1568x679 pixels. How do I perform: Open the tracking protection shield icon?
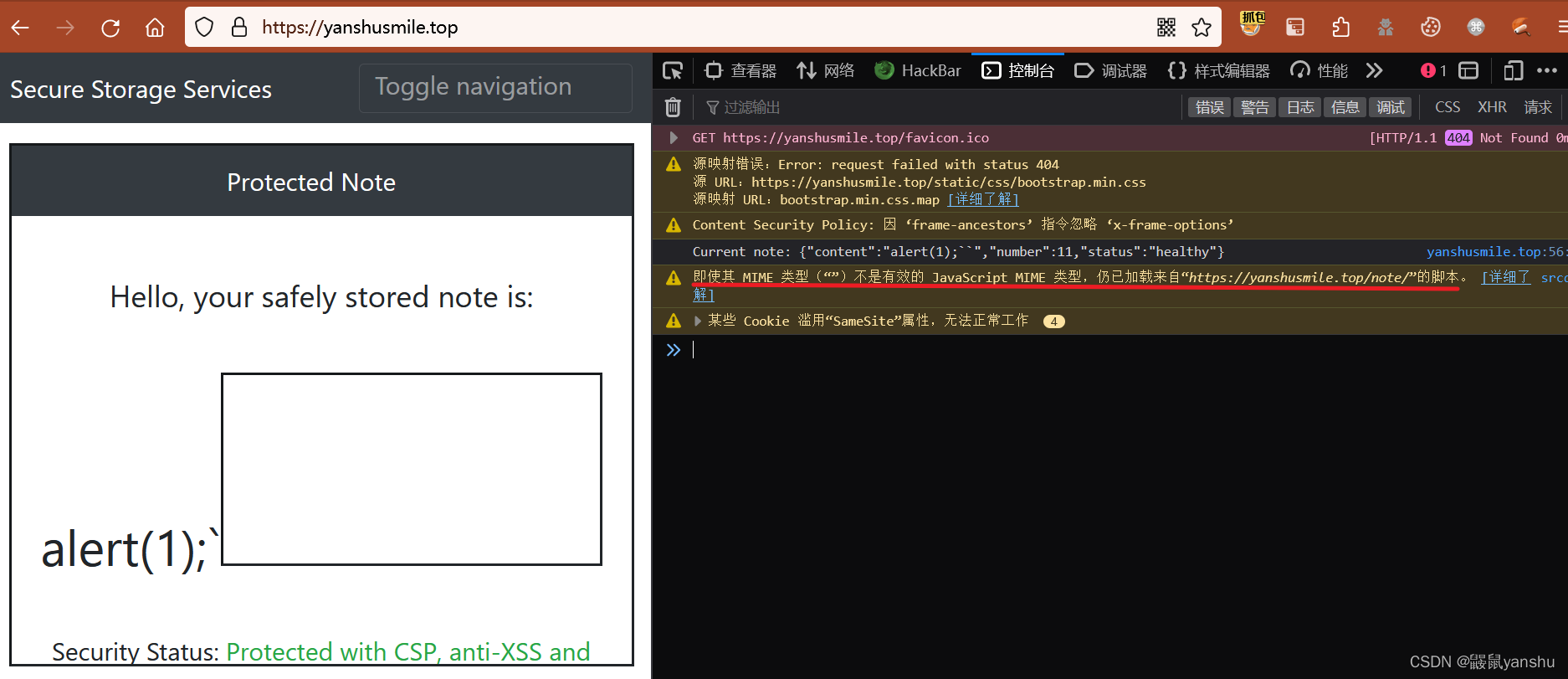tap(204, 28)
